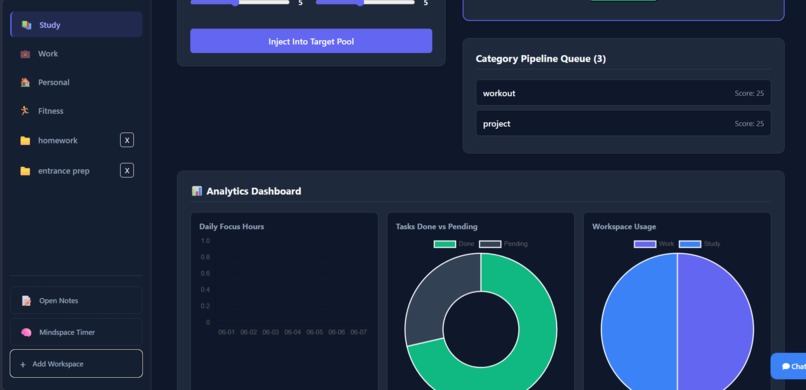This screenshot has height=390, width=806.
Task: Click the Personal house icon
Action: click(x=25, y=82)
